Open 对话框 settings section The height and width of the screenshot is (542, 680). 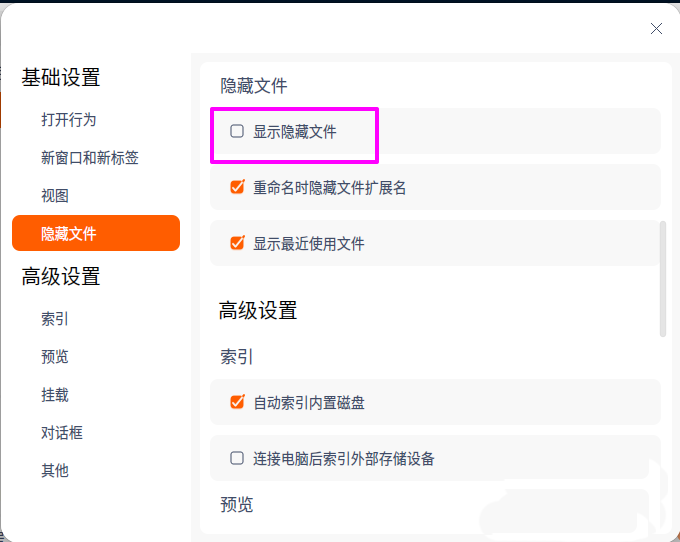pos(62,433)
